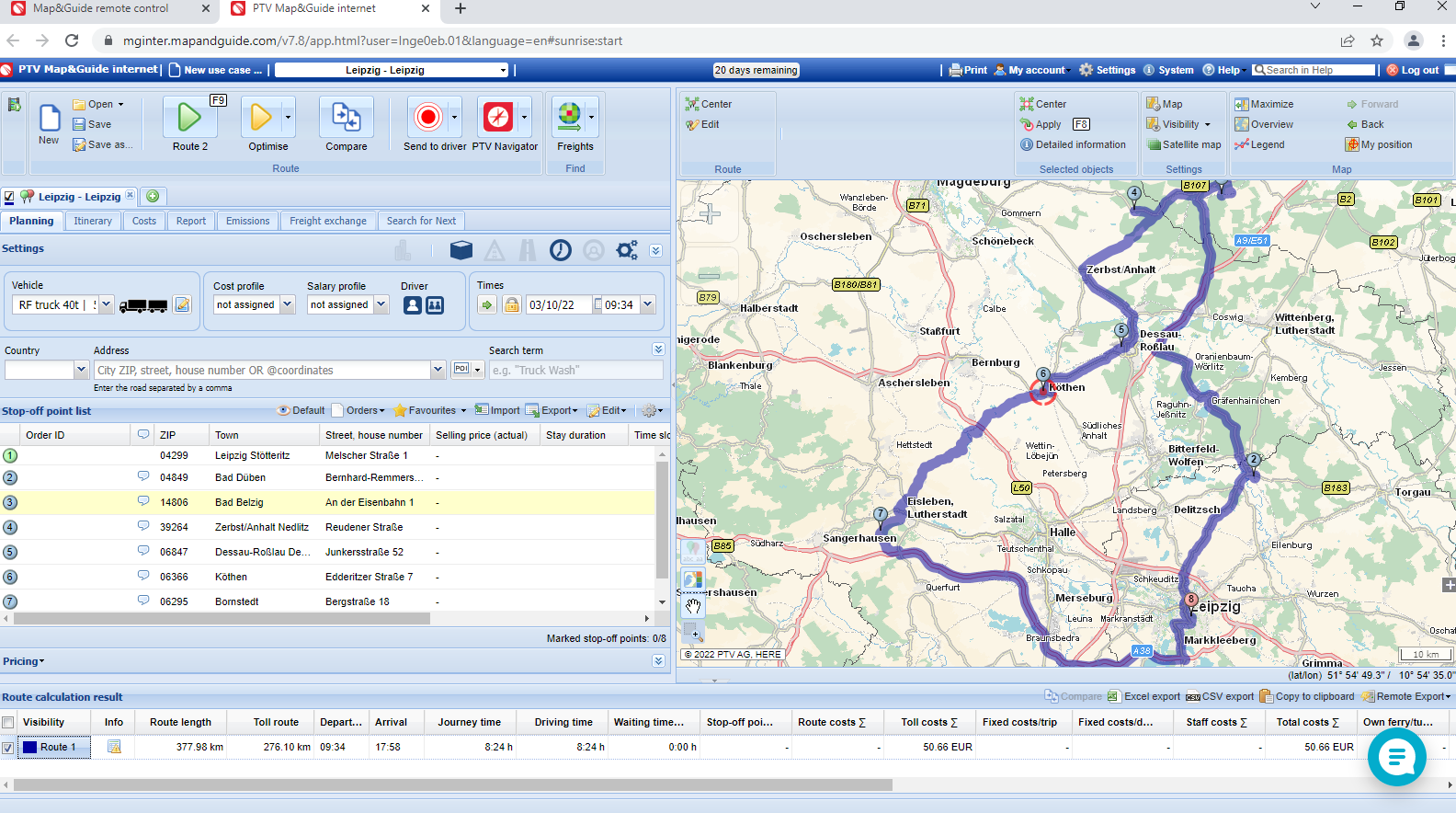This screenshot has height=813, width=1456.
Task: Launch PTV Navigator icon
Action: [x=497, y=118]
